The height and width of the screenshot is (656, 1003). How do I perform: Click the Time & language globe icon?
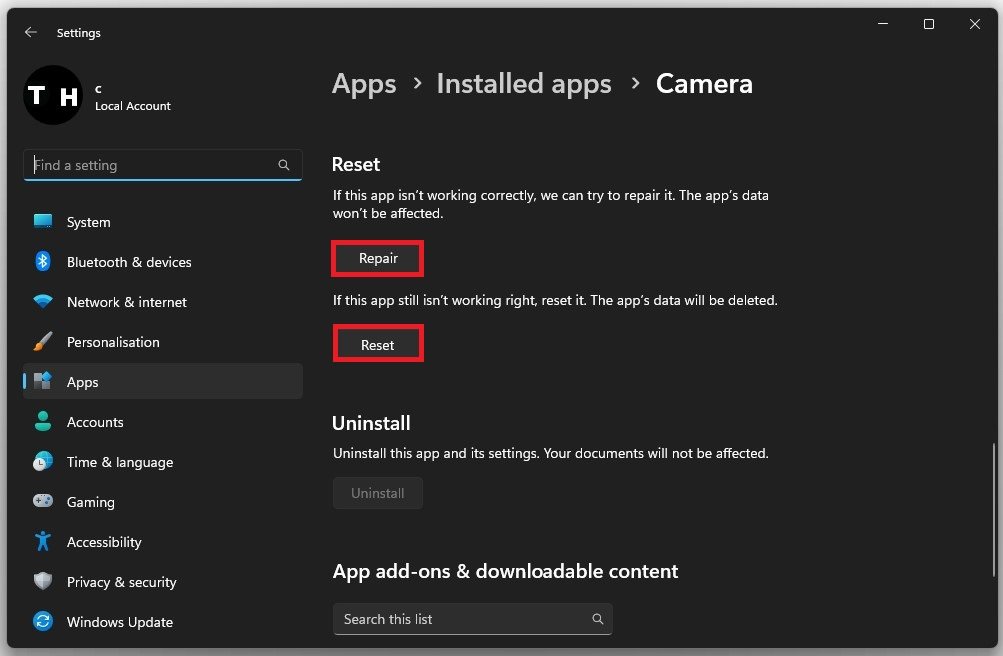[43, 462]
